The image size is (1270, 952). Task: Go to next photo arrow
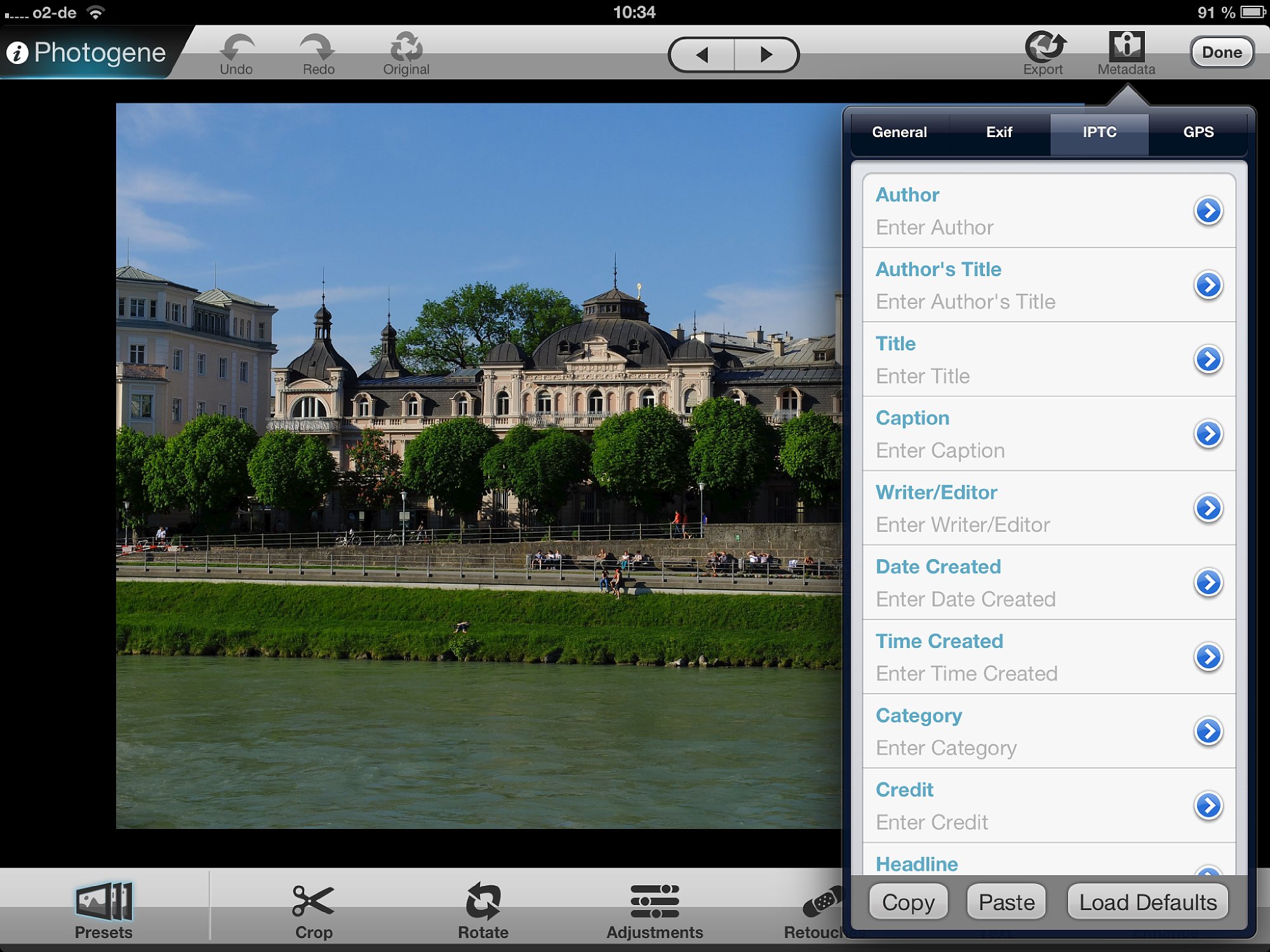(766, 55)
